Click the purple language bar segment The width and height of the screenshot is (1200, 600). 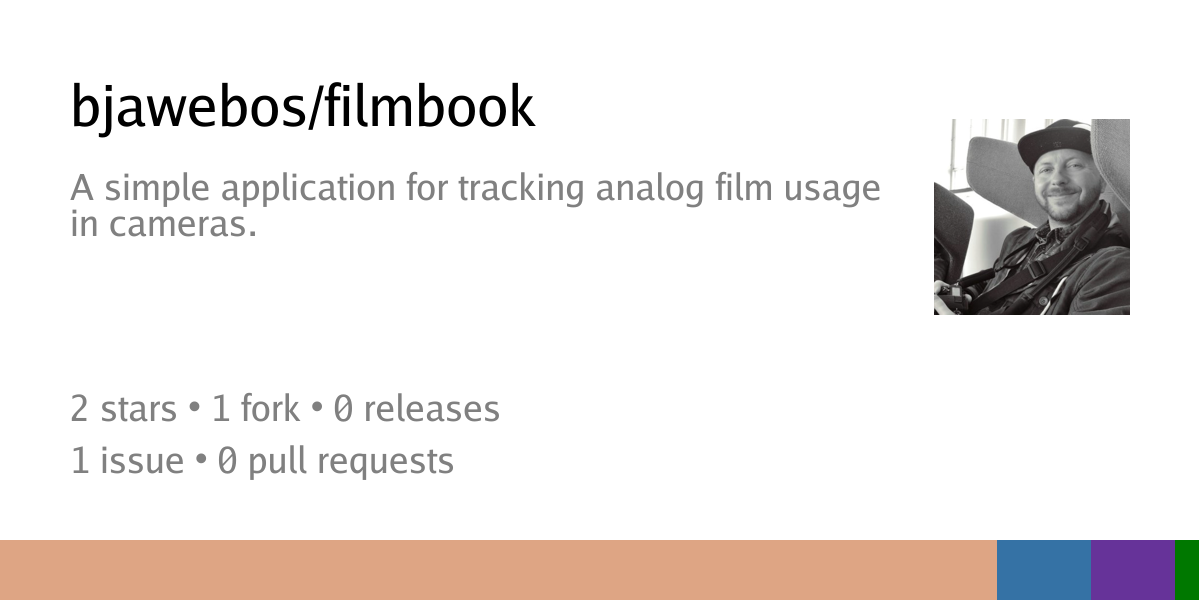click(1133, 570)
